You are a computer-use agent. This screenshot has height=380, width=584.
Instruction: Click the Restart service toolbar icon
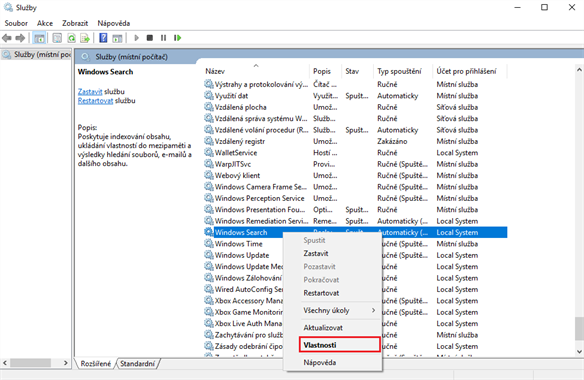coord(177,38)
